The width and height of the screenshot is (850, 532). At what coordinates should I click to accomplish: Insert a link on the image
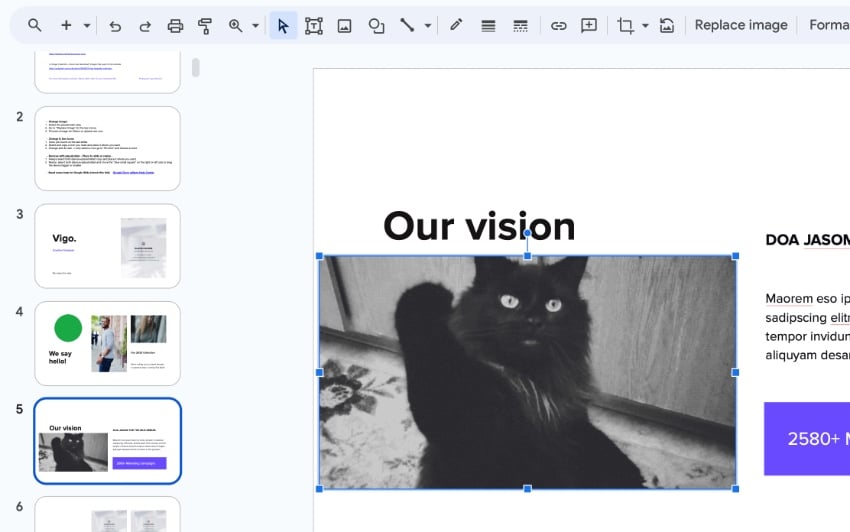pos(558,25)
